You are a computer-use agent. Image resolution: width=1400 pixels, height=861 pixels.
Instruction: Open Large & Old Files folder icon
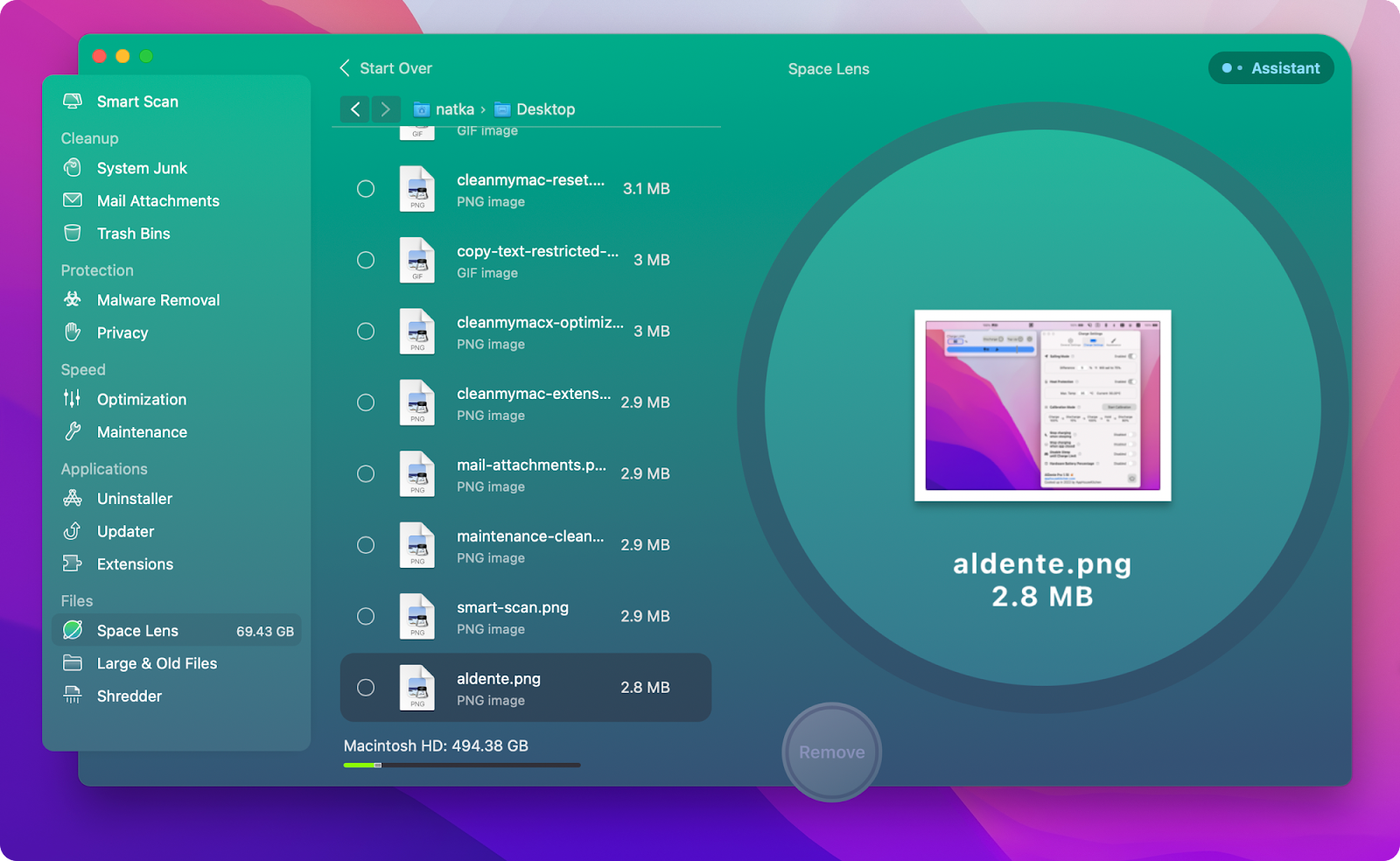coord(73,662)
